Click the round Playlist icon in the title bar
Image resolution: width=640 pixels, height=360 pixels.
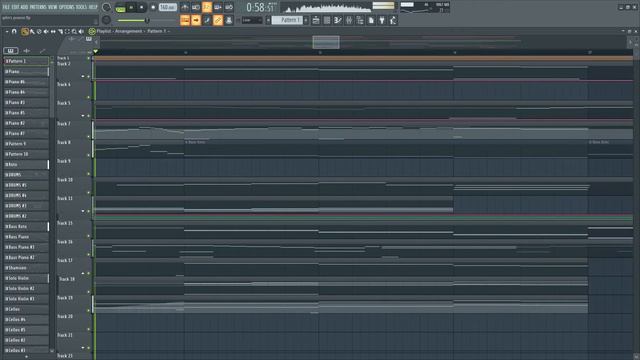92,31
